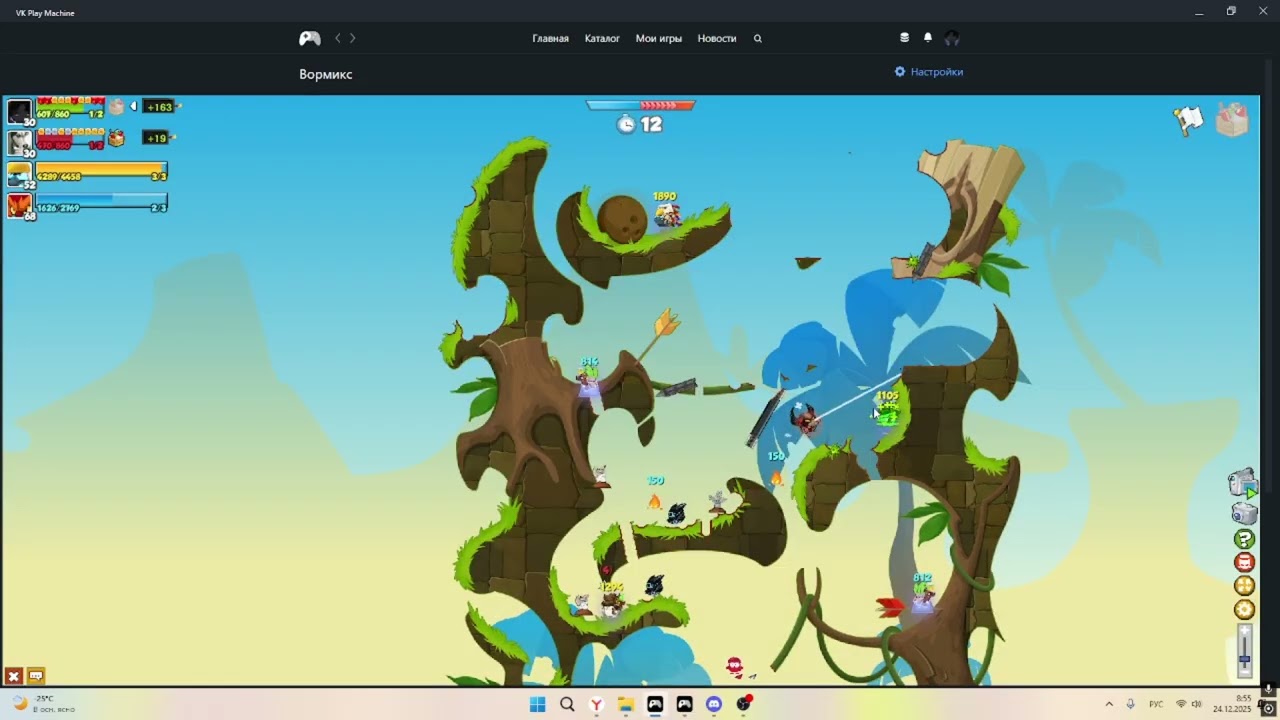This screenshot has height=720, width=1280.
Task: Open the coins balance icon in header
Action: click(x=905, y=37)
